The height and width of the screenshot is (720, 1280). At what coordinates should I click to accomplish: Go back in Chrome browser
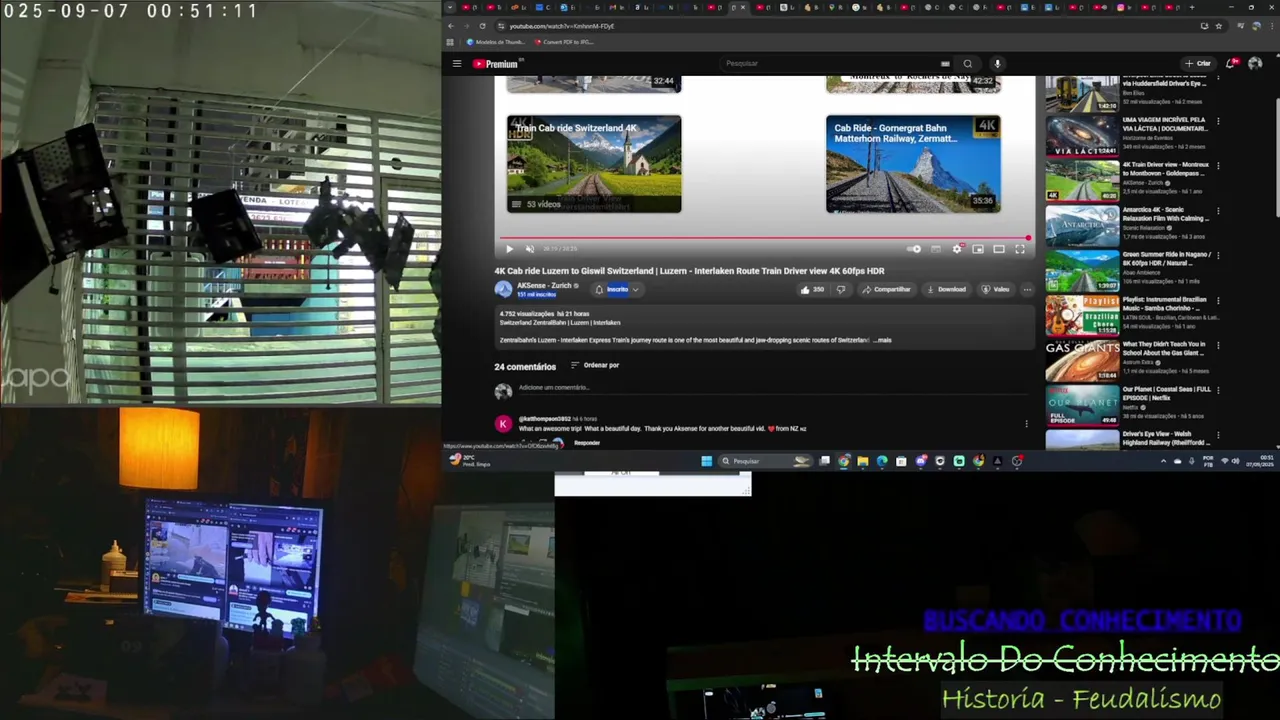tap(450, 26)
